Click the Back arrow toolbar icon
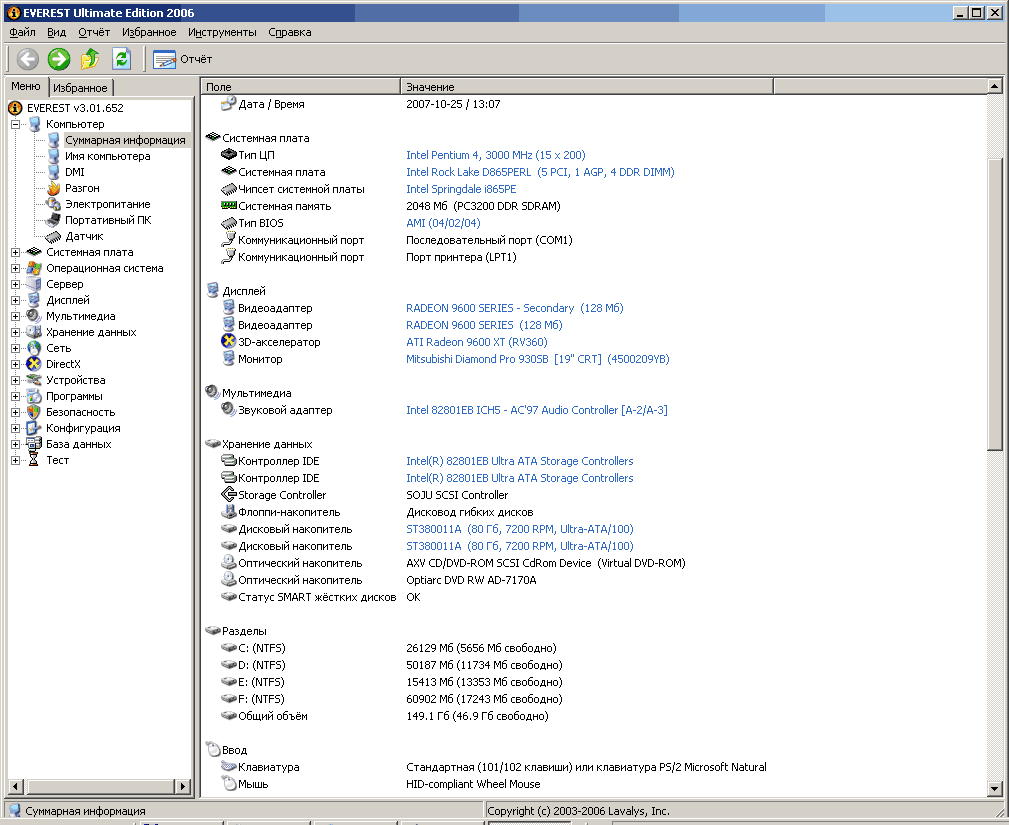The height and width of the screenshot is (825, 1009). (x=27, y=59)
